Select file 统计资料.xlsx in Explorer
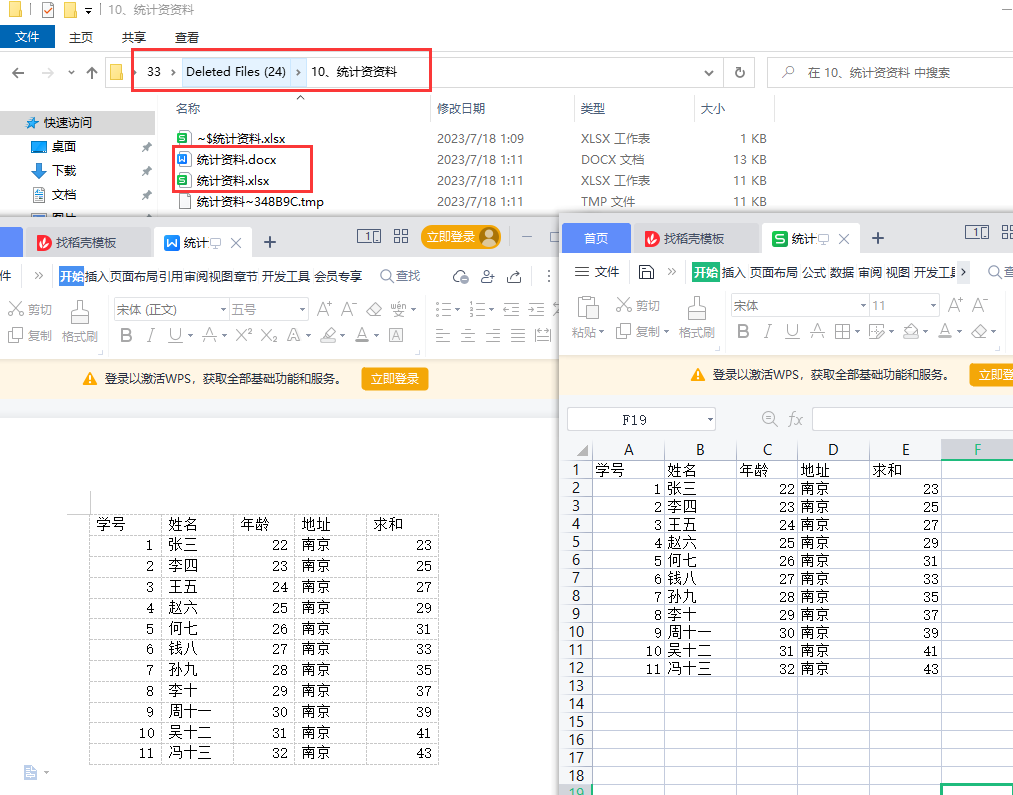This screenshot has width=1013, height=795. 233,181
